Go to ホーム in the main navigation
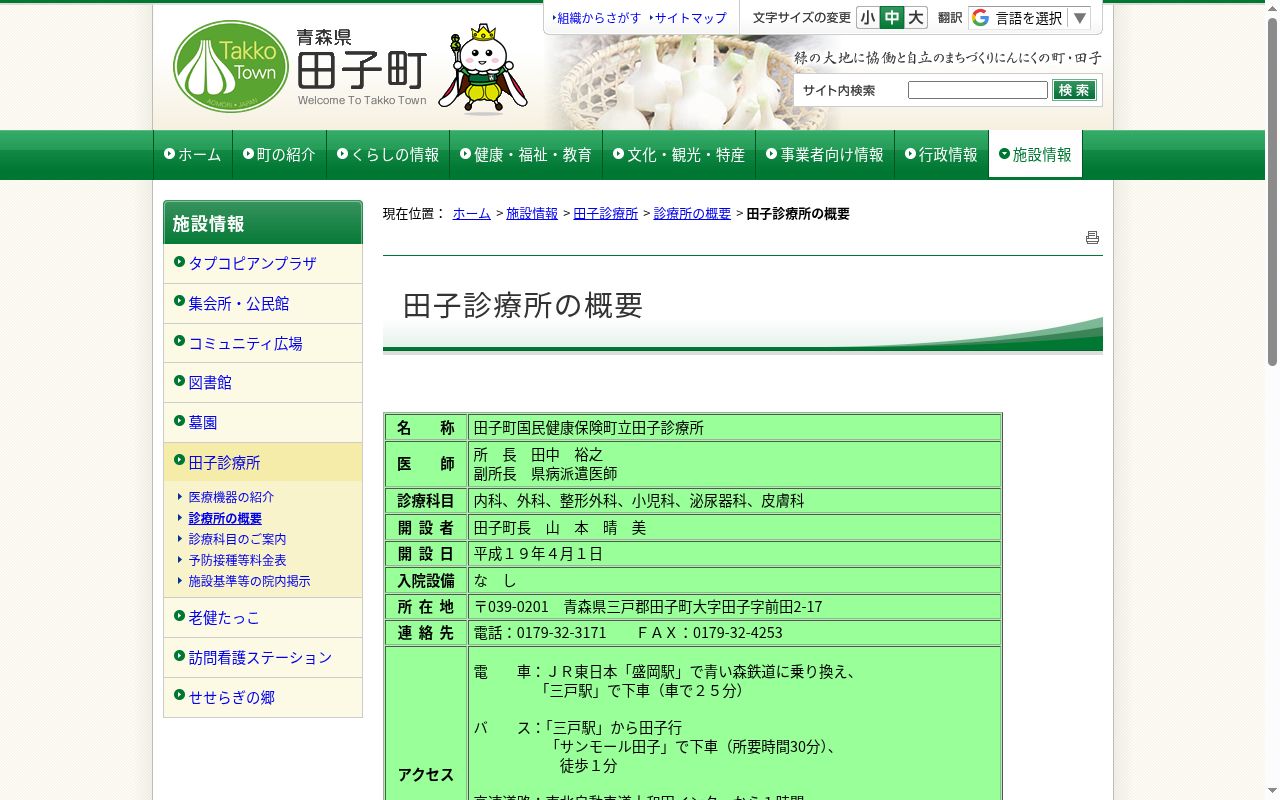This screenshot has height=800, width=1280. pos(193,155)
